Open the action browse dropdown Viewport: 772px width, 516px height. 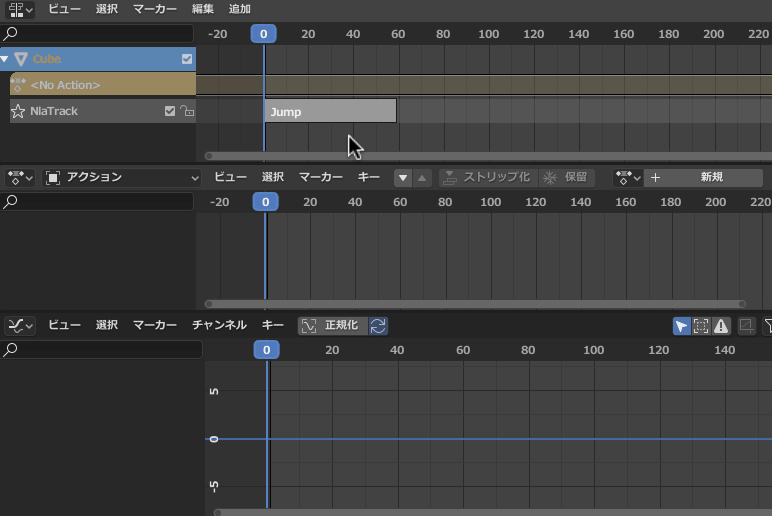(628, 178)
